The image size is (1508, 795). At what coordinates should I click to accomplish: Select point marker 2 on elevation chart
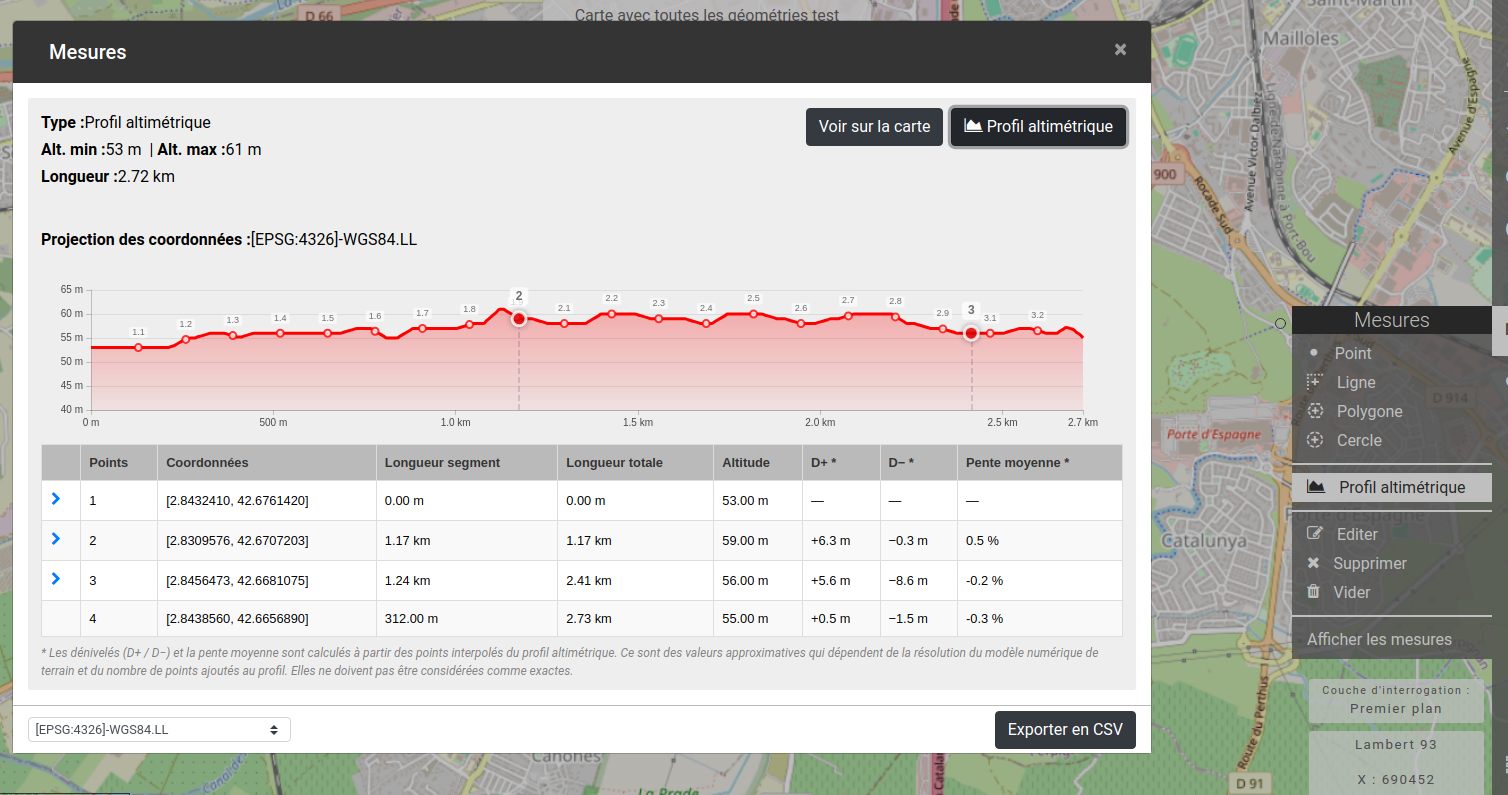[x=519, y=319]
